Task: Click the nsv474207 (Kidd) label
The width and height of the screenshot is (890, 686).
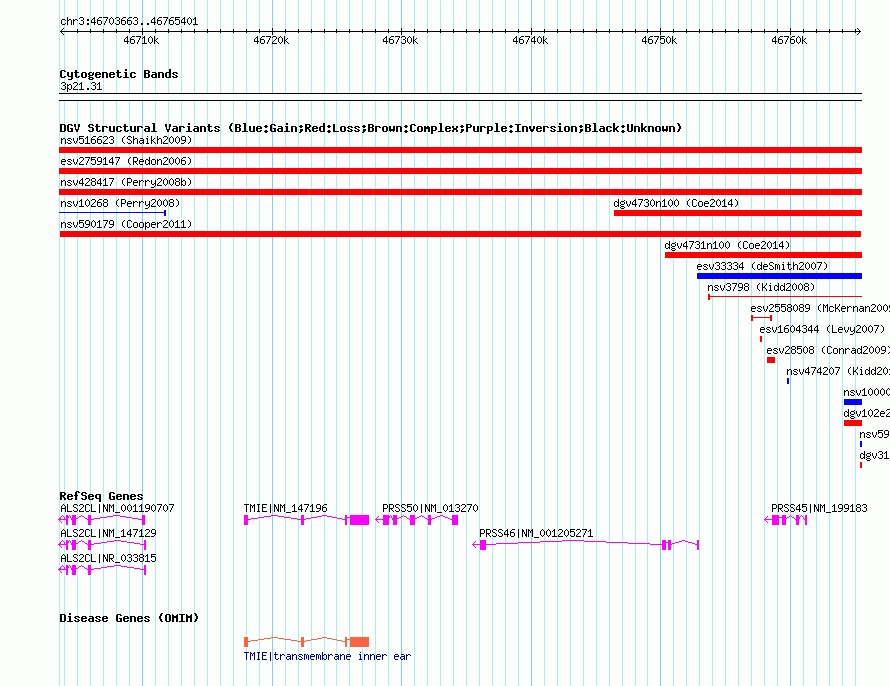Action: (x=838, y=371)
